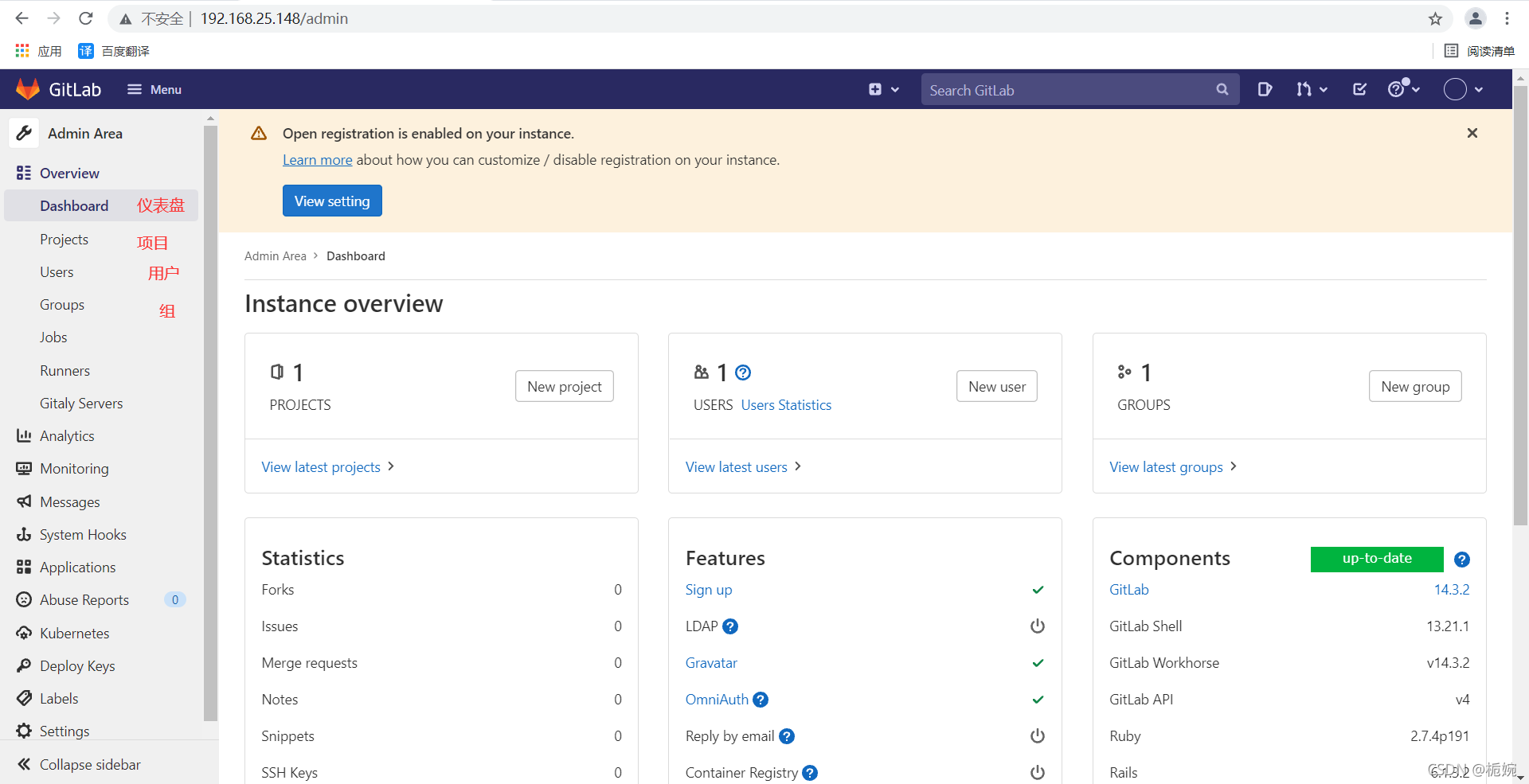Click the Abuse Reports face icon
This screenshot has height=784, width=1529.
point(24,599)
